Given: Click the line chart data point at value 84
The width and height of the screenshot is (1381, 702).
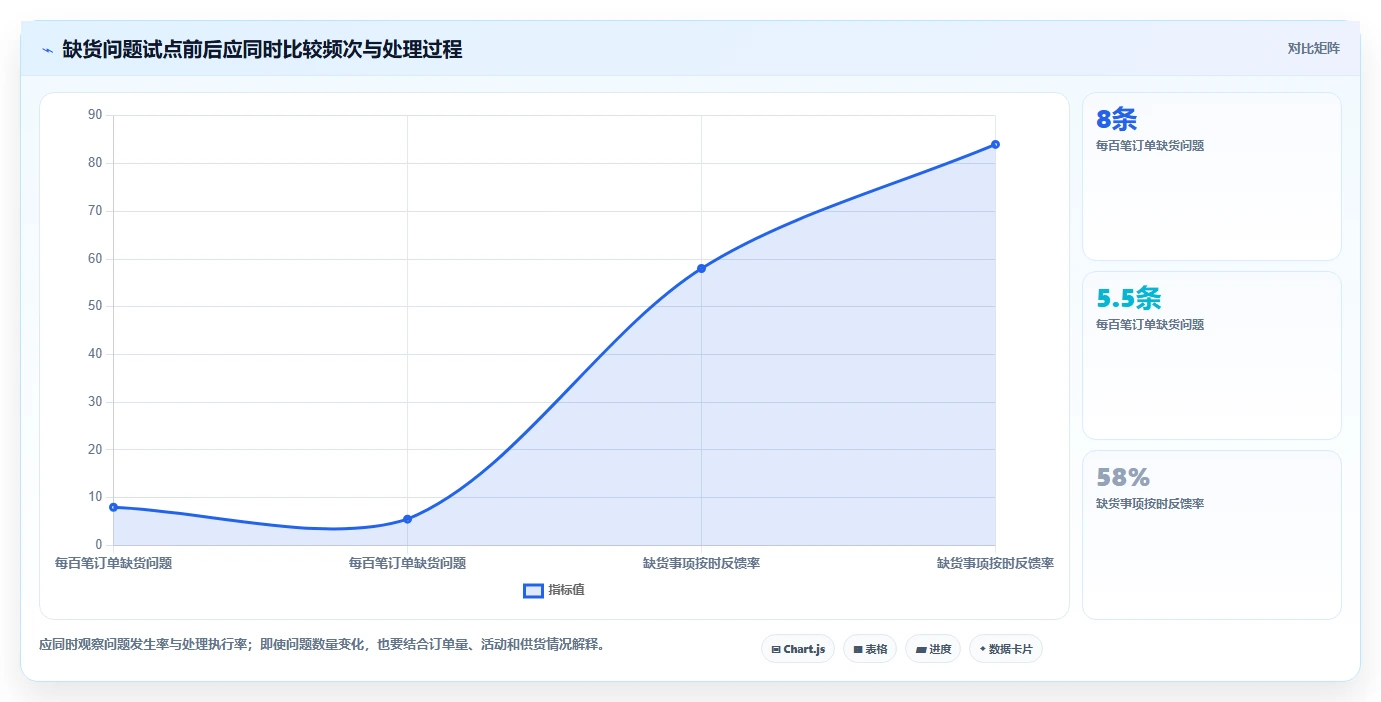Looking at the screenshot, I should click(995, 144).
